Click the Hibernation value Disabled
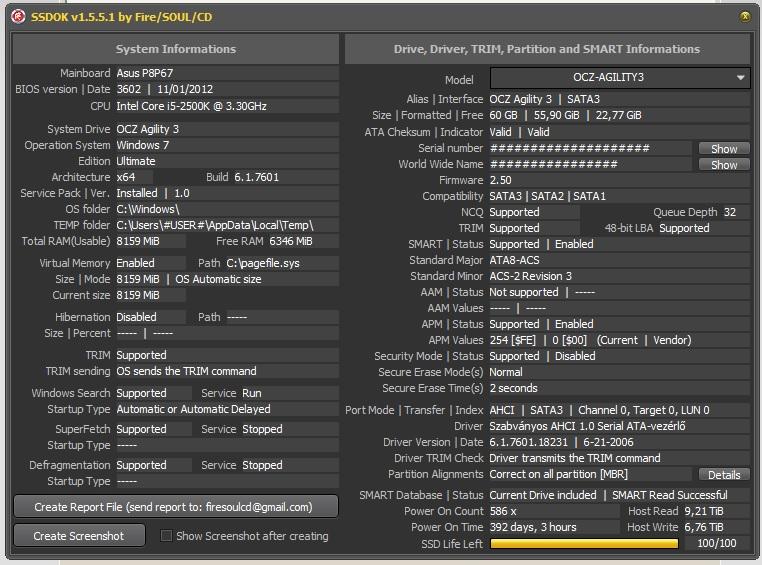This screenshot has width=762, height=565. pyautogui.click(x=137, y=317)
